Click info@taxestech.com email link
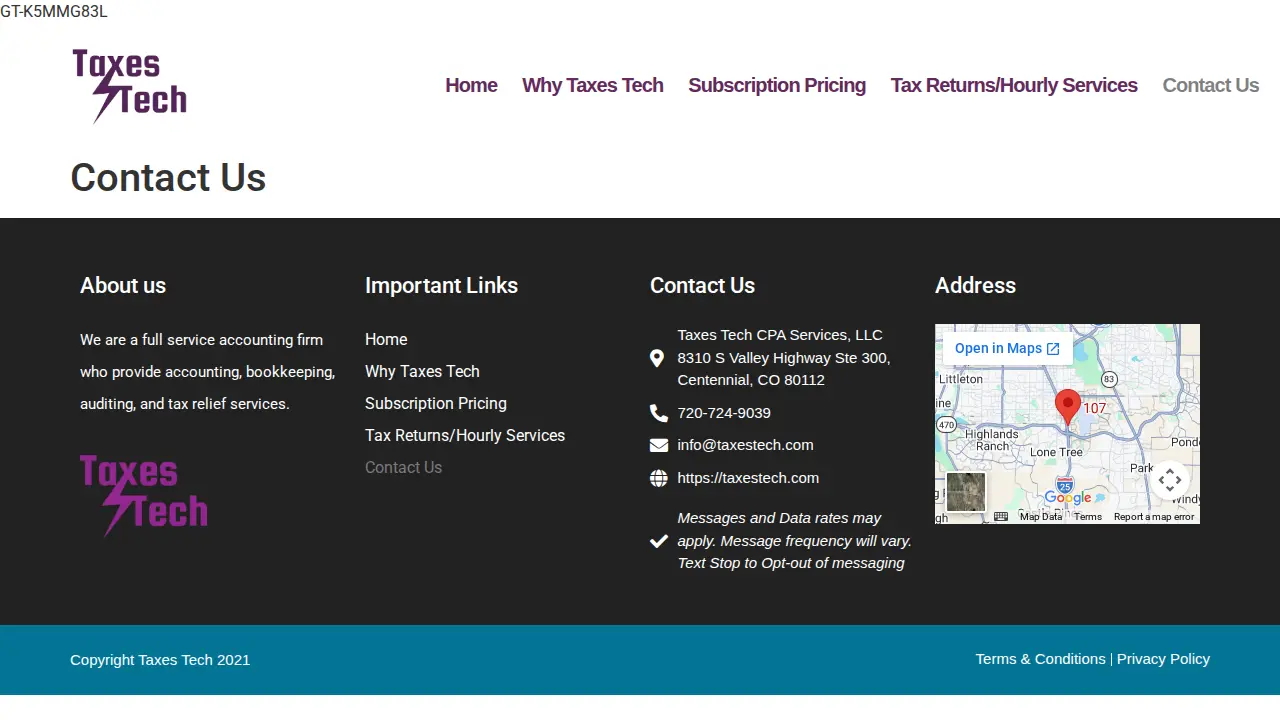 745,445
